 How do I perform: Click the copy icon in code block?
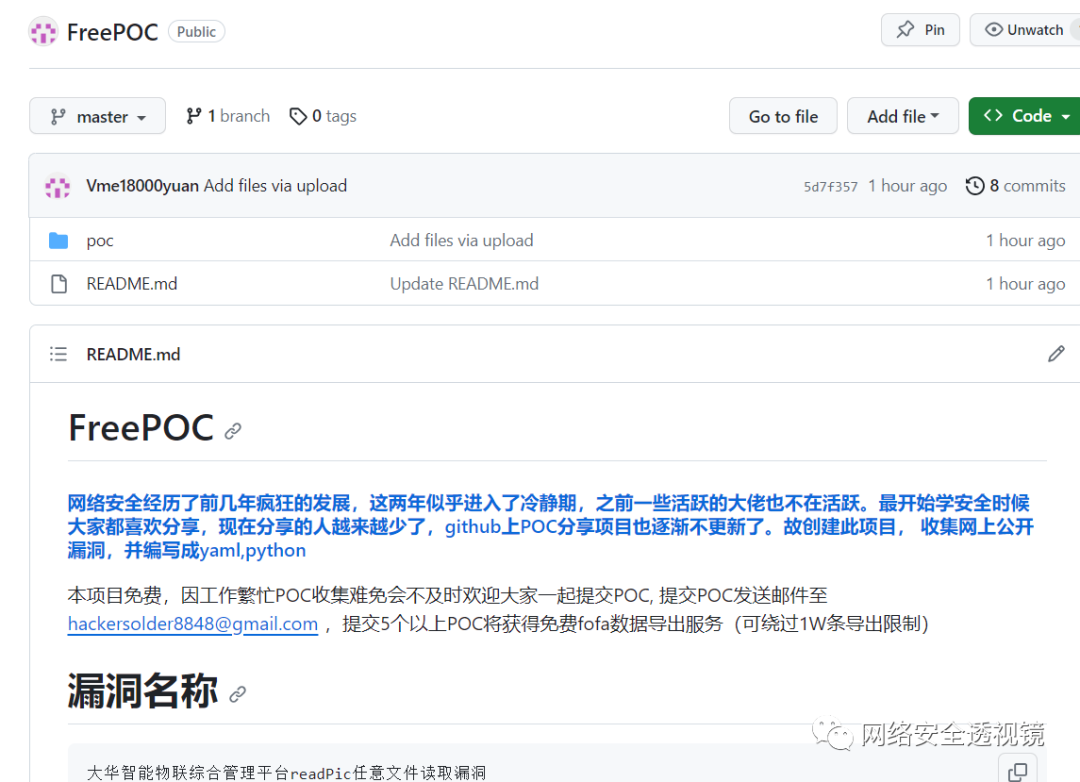1018,771
